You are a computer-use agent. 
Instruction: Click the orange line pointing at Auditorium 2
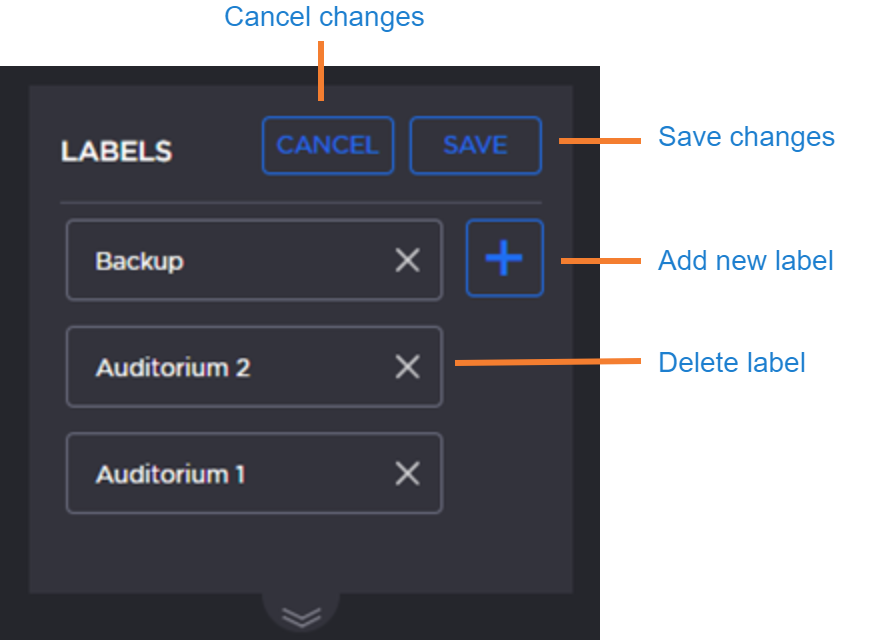click(547, 362)
